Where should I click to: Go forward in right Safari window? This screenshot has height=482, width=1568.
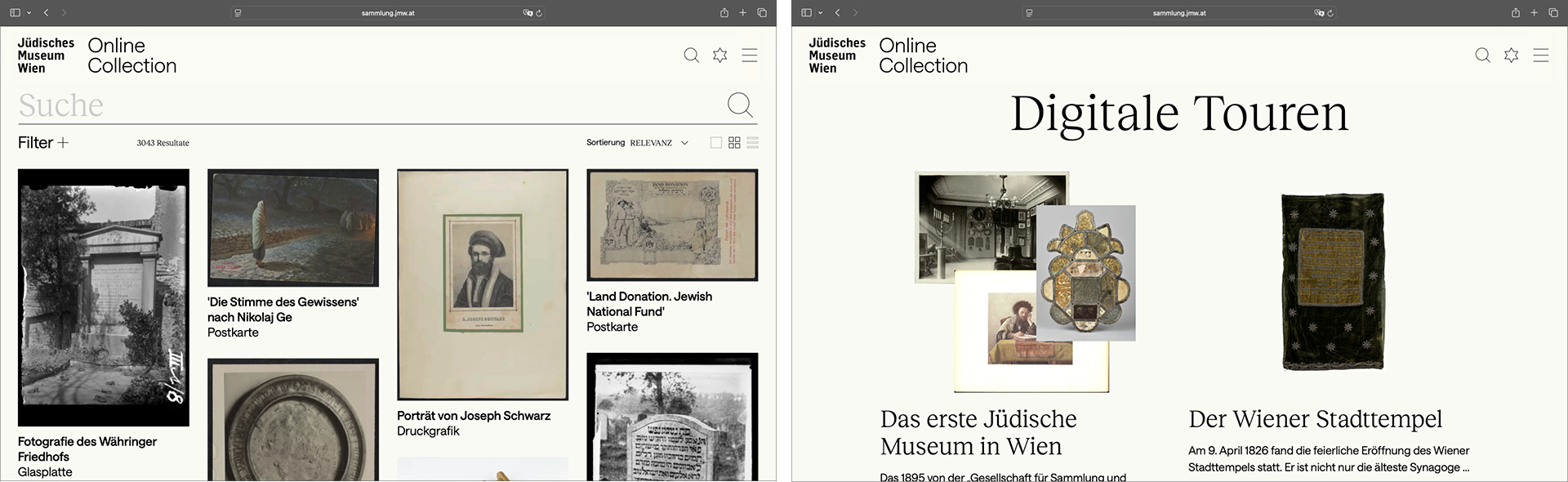(x=855, y=12)
